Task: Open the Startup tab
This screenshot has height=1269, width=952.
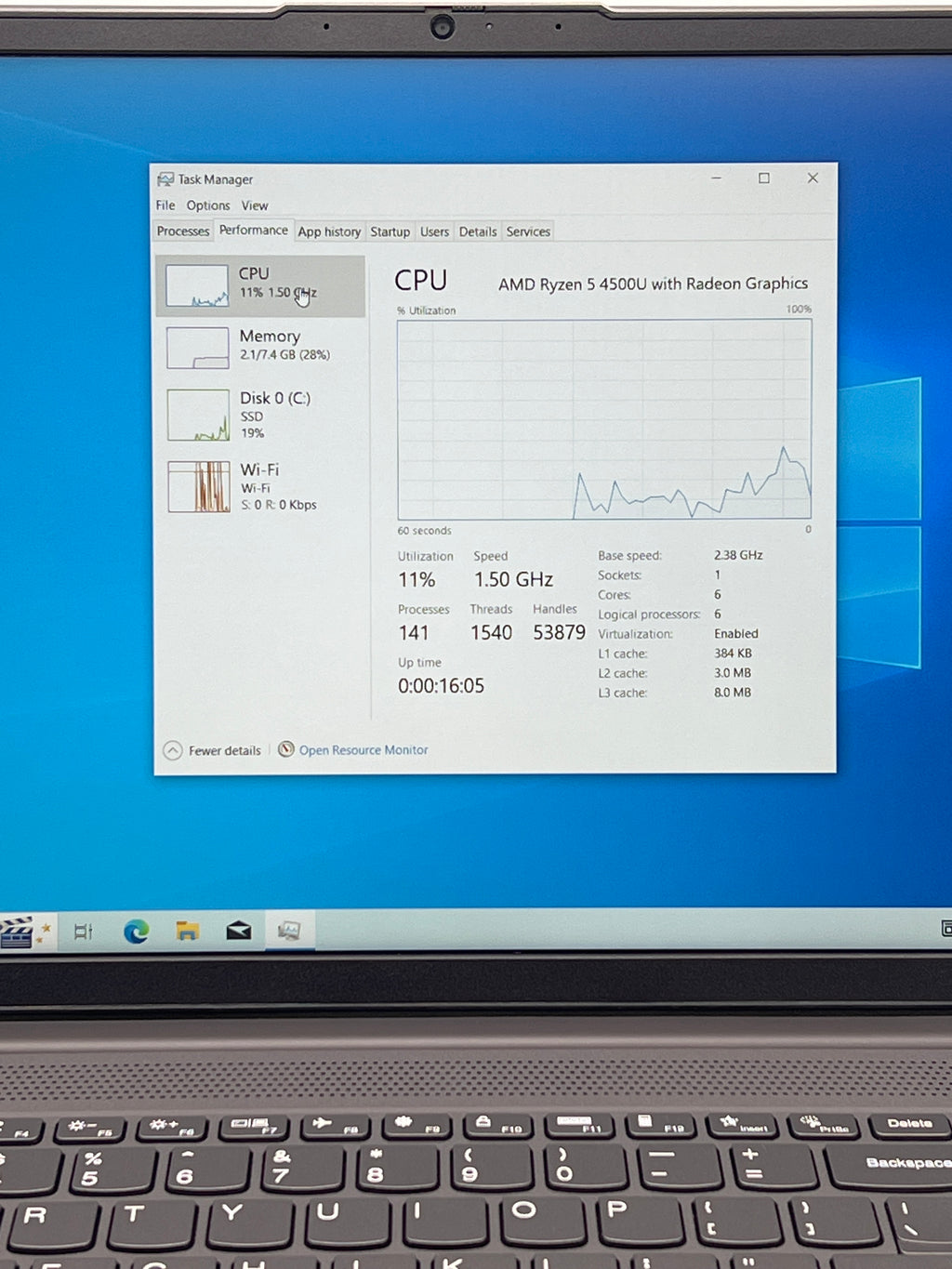Action: (390, 231)
